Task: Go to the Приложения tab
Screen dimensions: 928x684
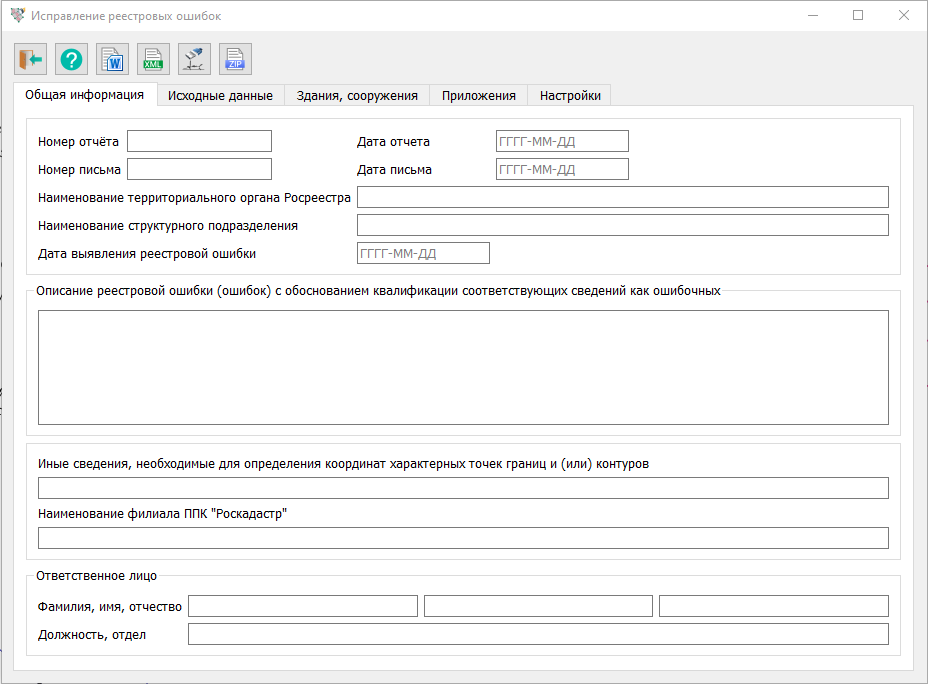Action: pyautogui.click(x=478, y=96)
